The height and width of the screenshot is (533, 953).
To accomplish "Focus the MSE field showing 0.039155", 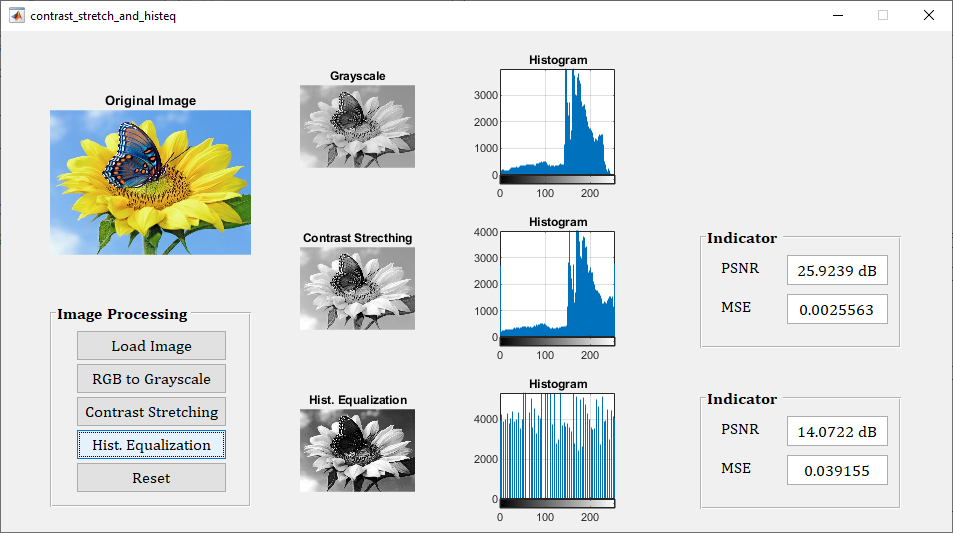I will click(837, 470).
